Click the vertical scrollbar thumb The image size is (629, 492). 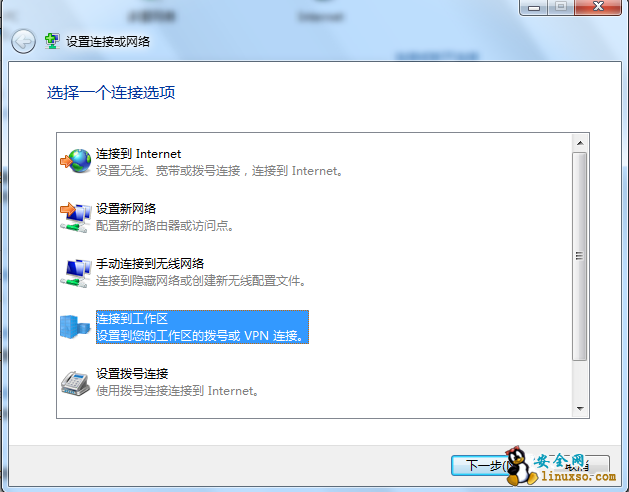579,255
